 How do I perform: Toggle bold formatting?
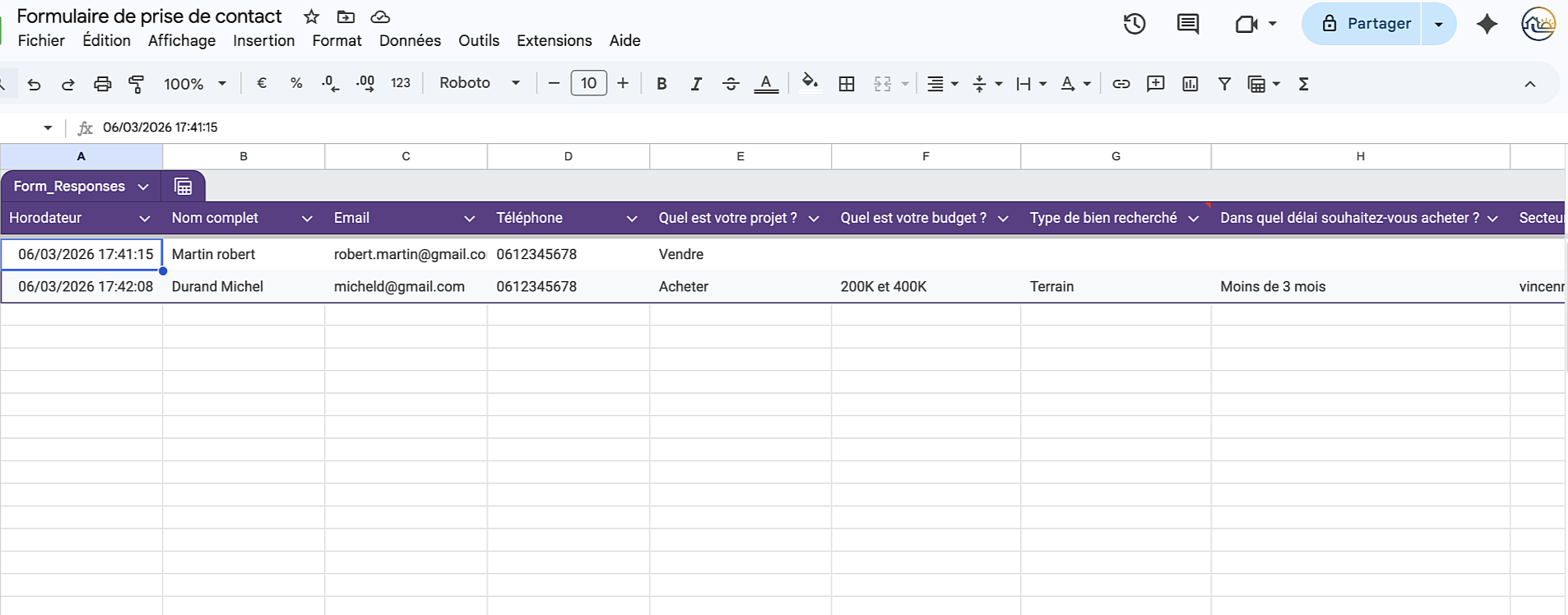pos(661,84)
